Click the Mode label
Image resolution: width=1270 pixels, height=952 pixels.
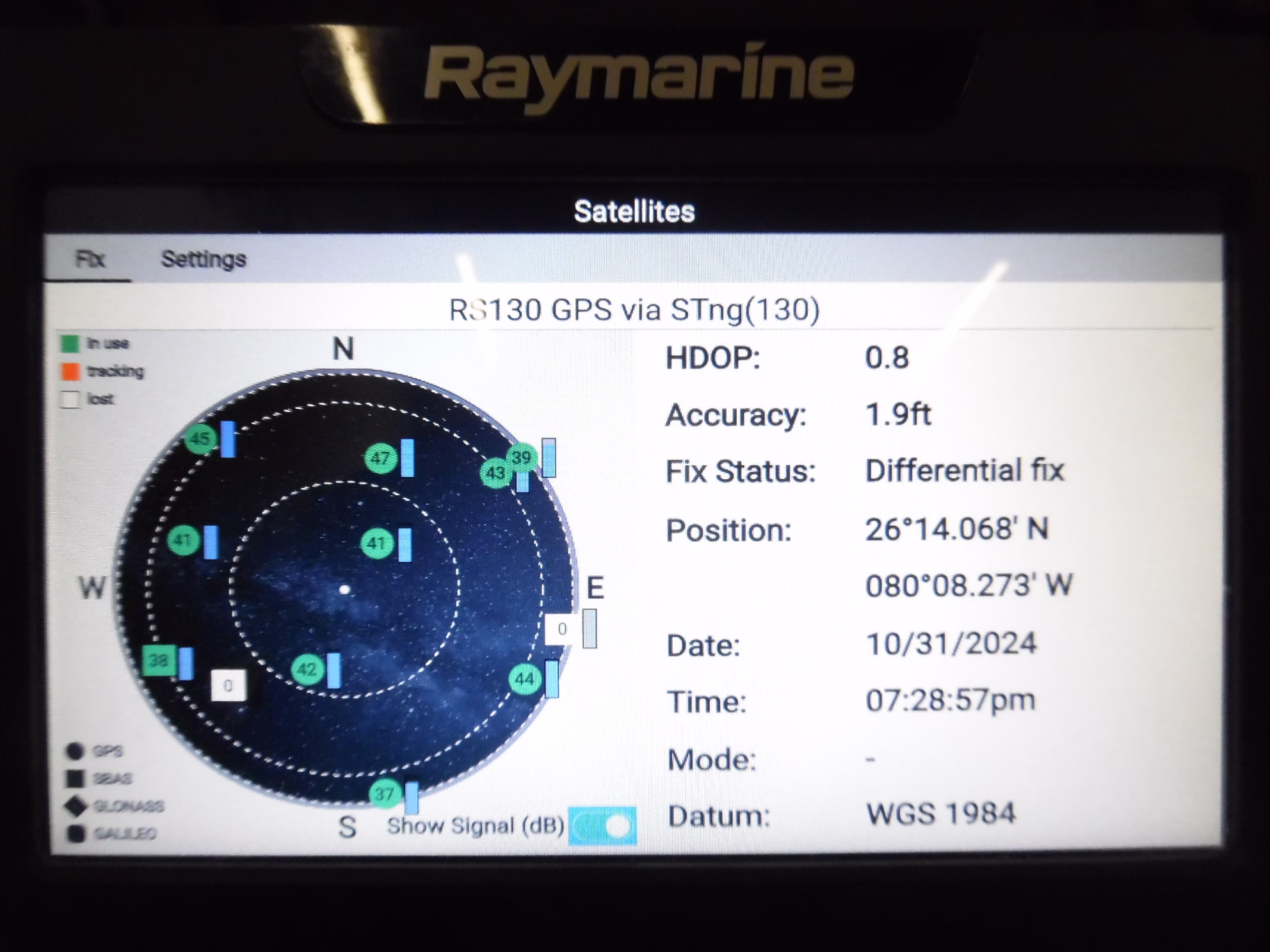[712, 760]
